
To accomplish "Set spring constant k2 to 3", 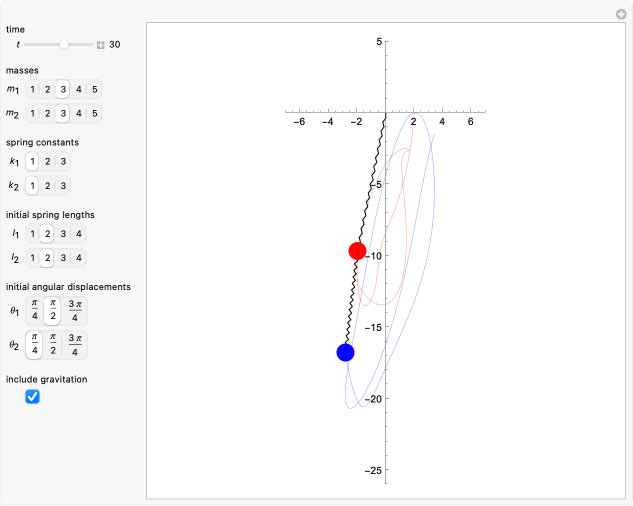I will click(x=63, y=186).
